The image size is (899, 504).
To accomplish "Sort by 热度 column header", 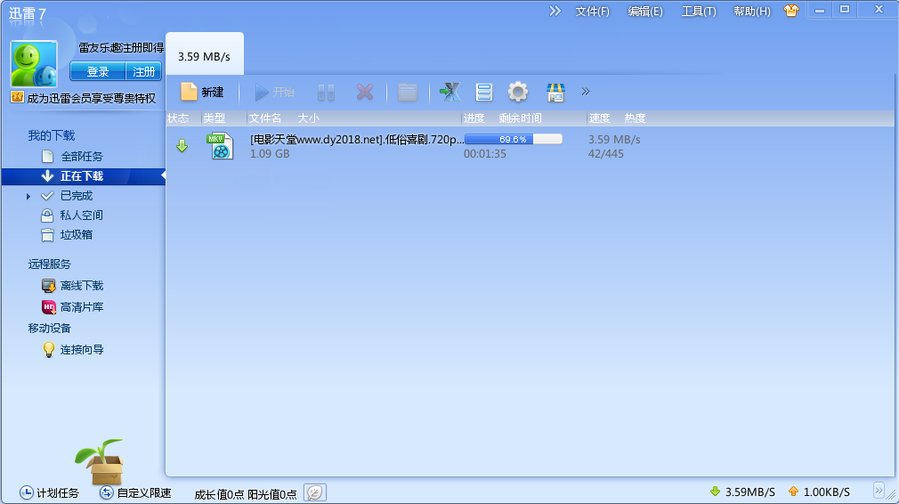I will click(635, 118).
